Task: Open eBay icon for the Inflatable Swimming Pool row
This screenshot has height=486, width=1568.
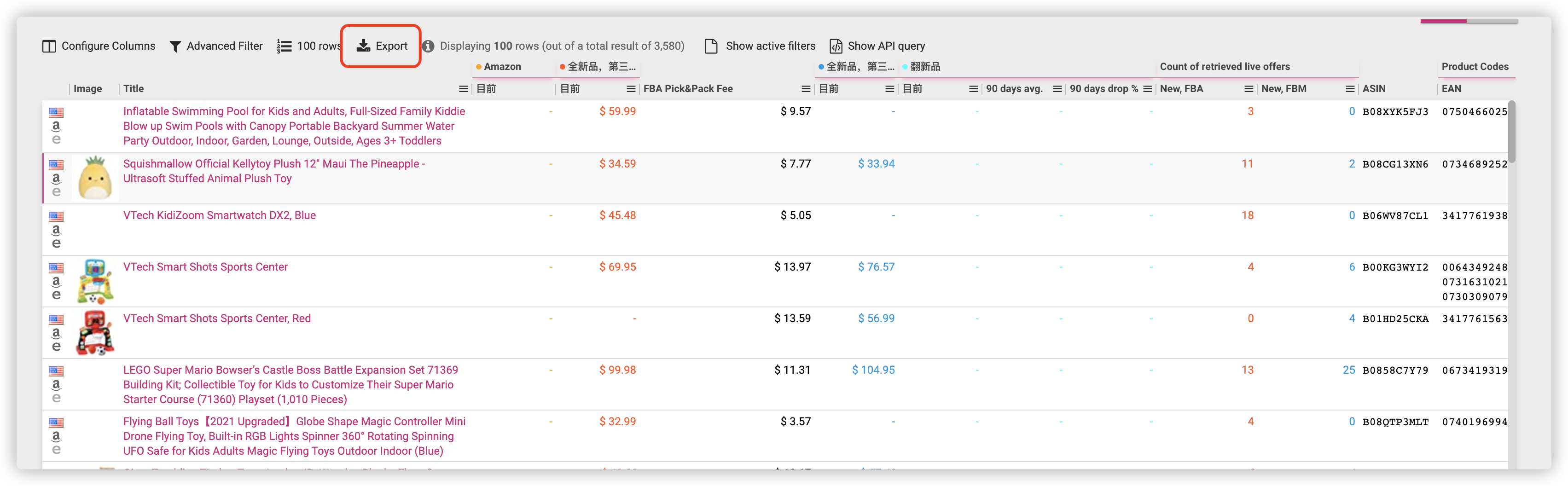Action: coord(56,139)
